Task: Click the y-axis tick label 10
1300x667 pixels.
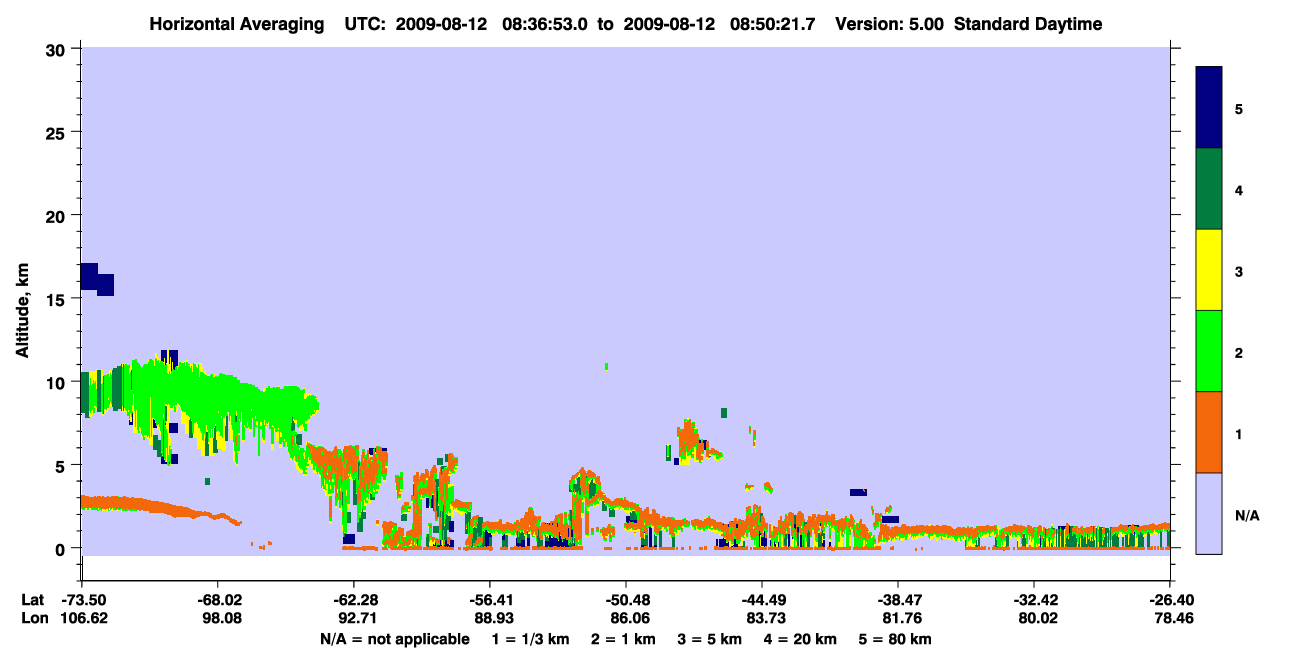Action: [x=56, y=382]
